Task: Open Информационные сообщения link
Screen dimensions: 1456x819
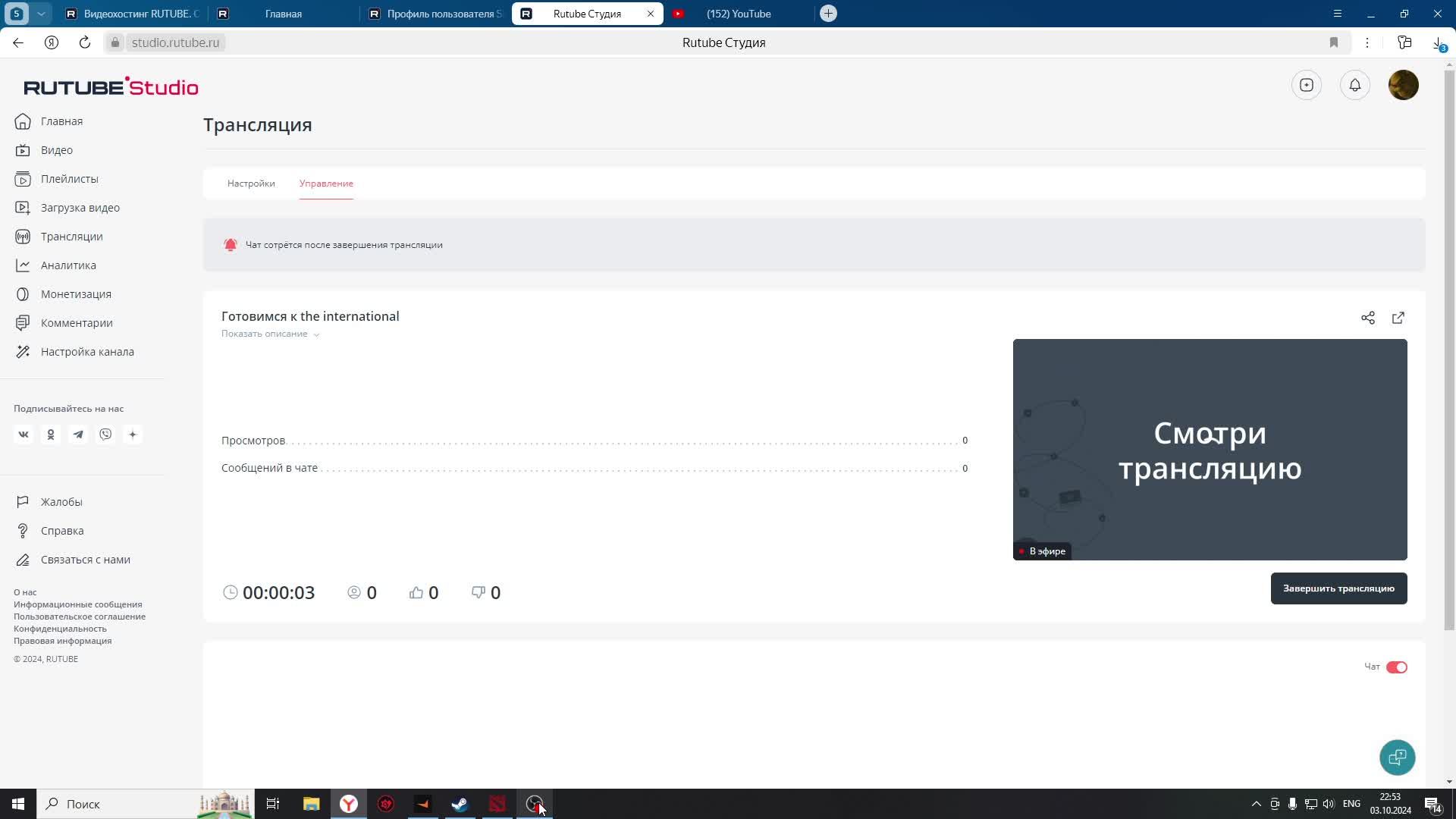Action: click(78, 604)
